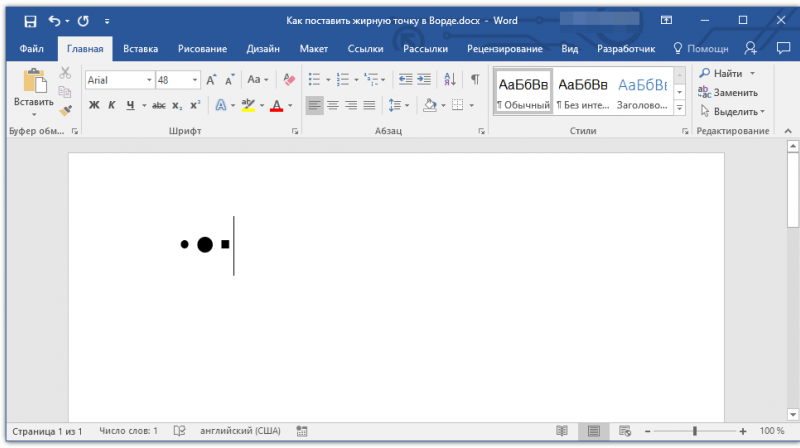
Task: Click Найти to search document
Action: point(727,73)
